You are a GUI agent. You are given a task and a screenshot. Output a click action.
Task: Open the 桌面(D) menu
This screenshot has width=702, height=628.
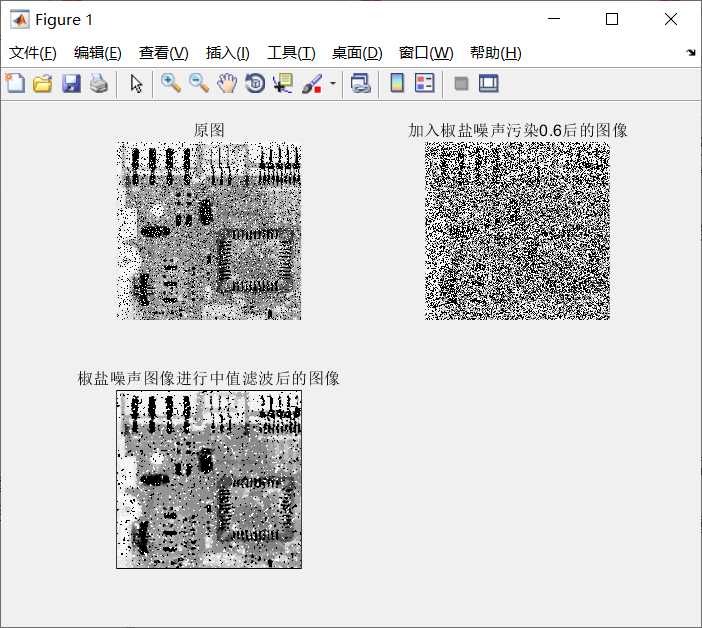click(x=357, y=53)
